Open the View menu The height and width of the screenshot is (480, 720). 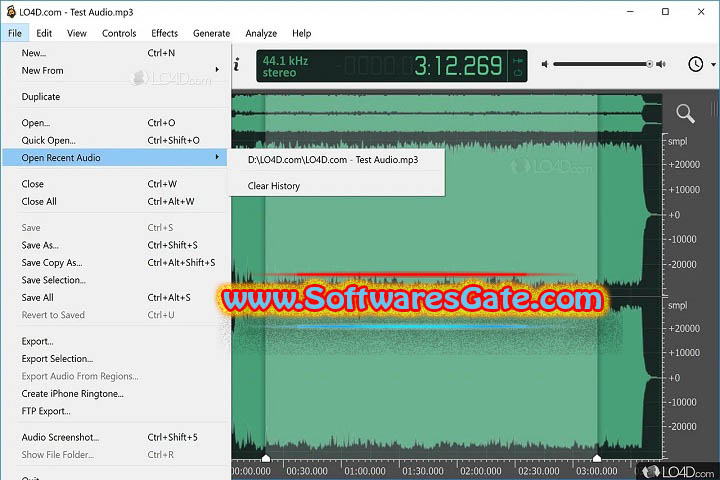(77, 33)
